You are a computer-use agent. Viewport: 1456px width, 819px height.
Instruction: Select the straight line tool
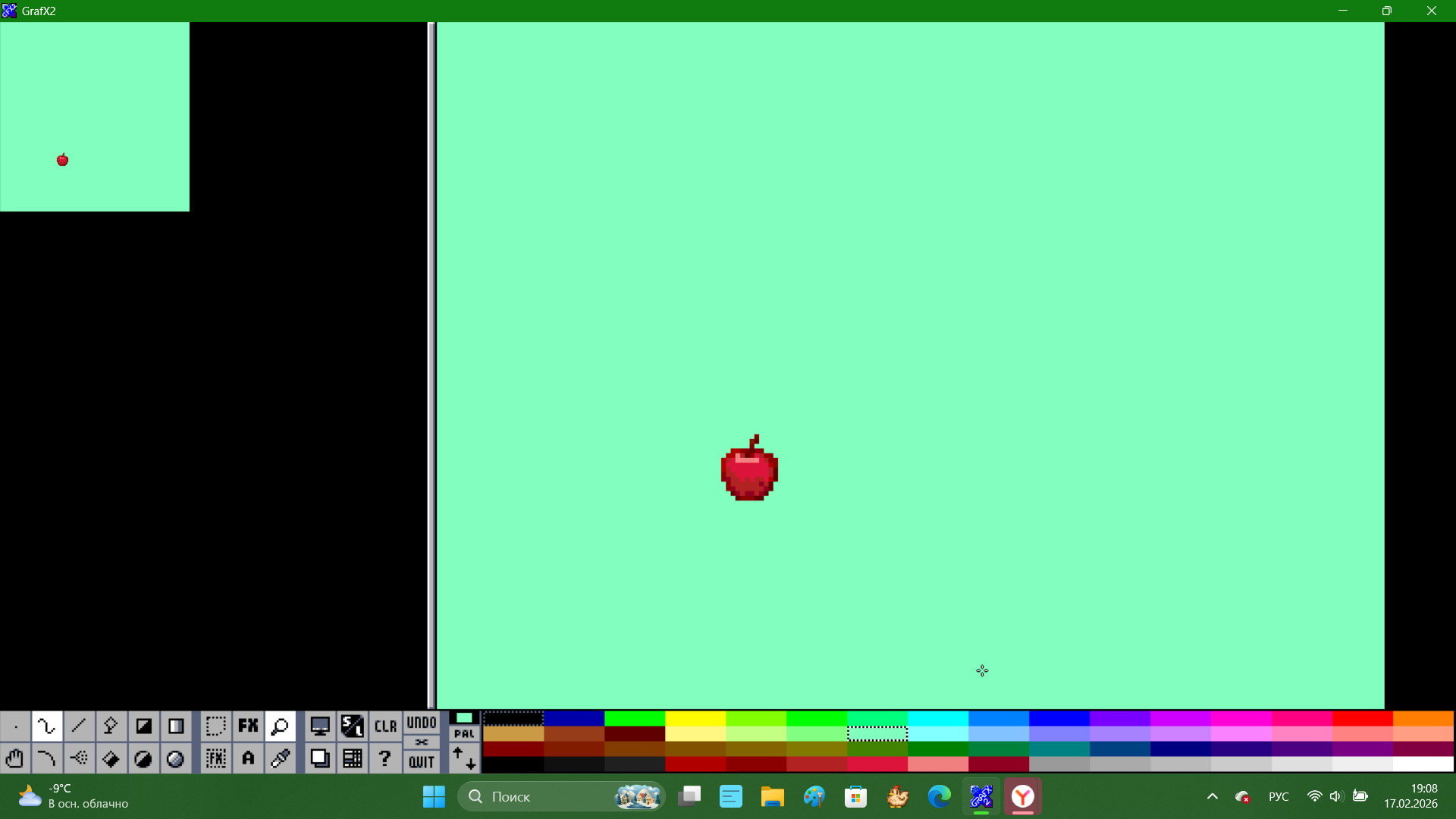pyautogui.click(x=79, y=726)
